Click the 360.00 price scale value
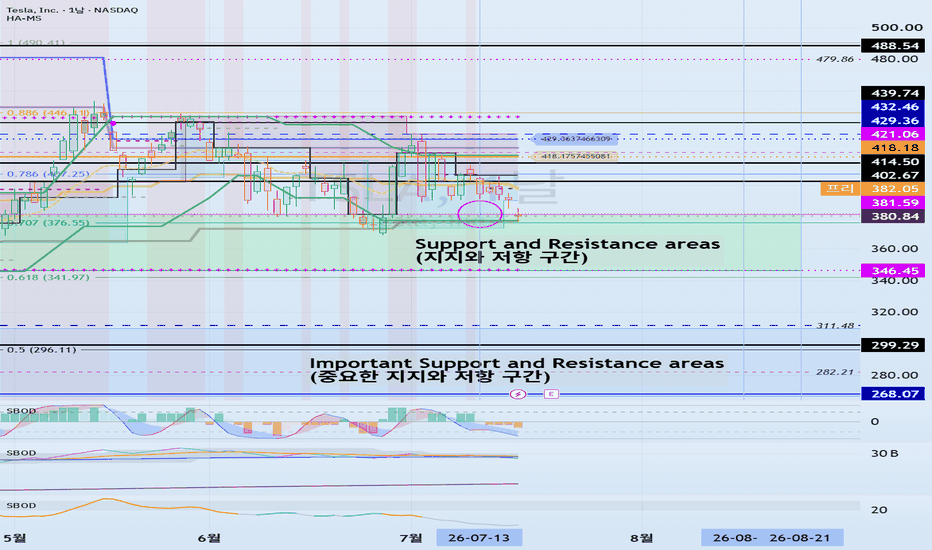932x550 pixels. pyautogui.click(x=895, y=249)
